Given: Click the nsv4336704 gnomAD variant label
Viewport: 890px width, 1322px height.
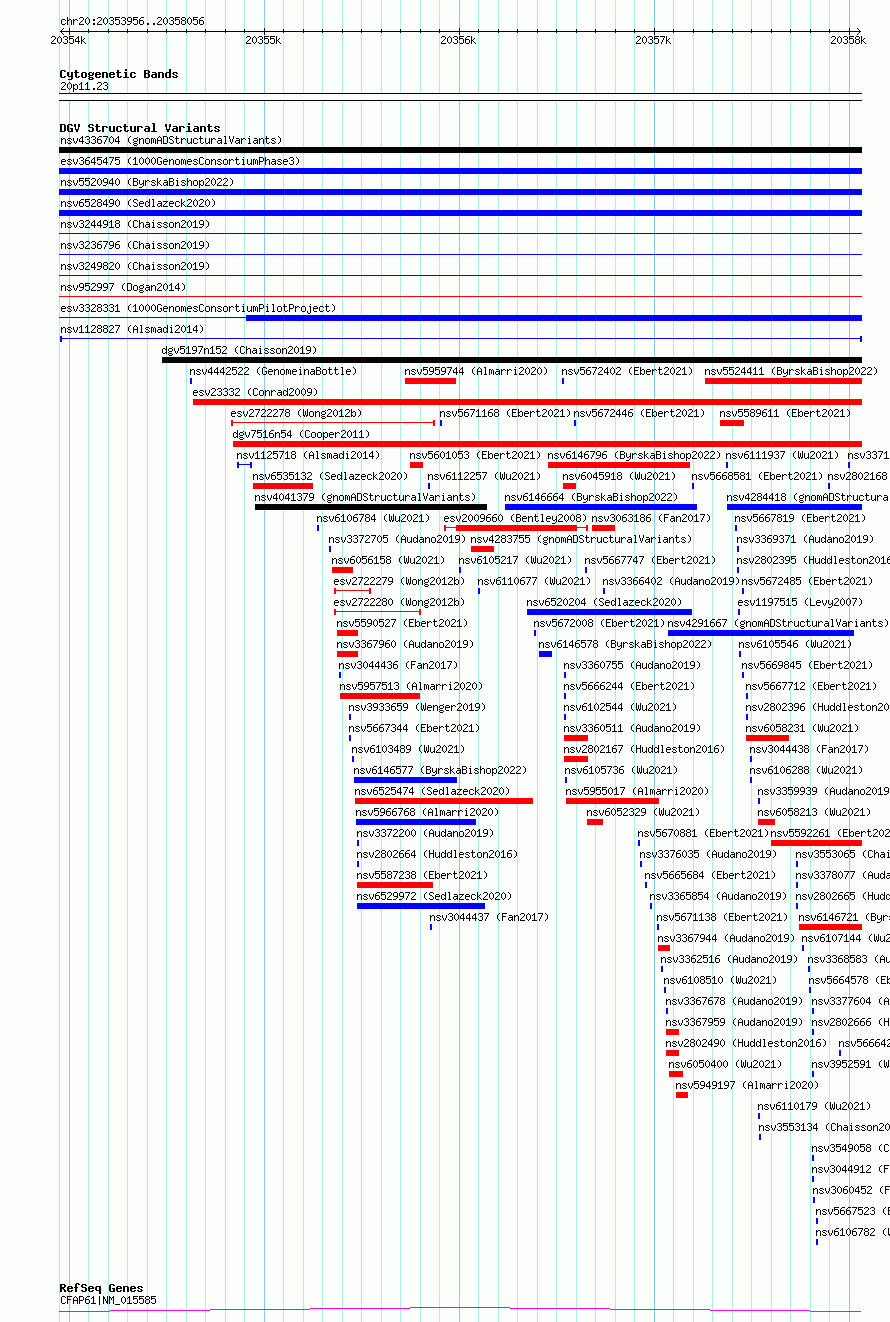Looking at the screenshot, I should (171, 140).
